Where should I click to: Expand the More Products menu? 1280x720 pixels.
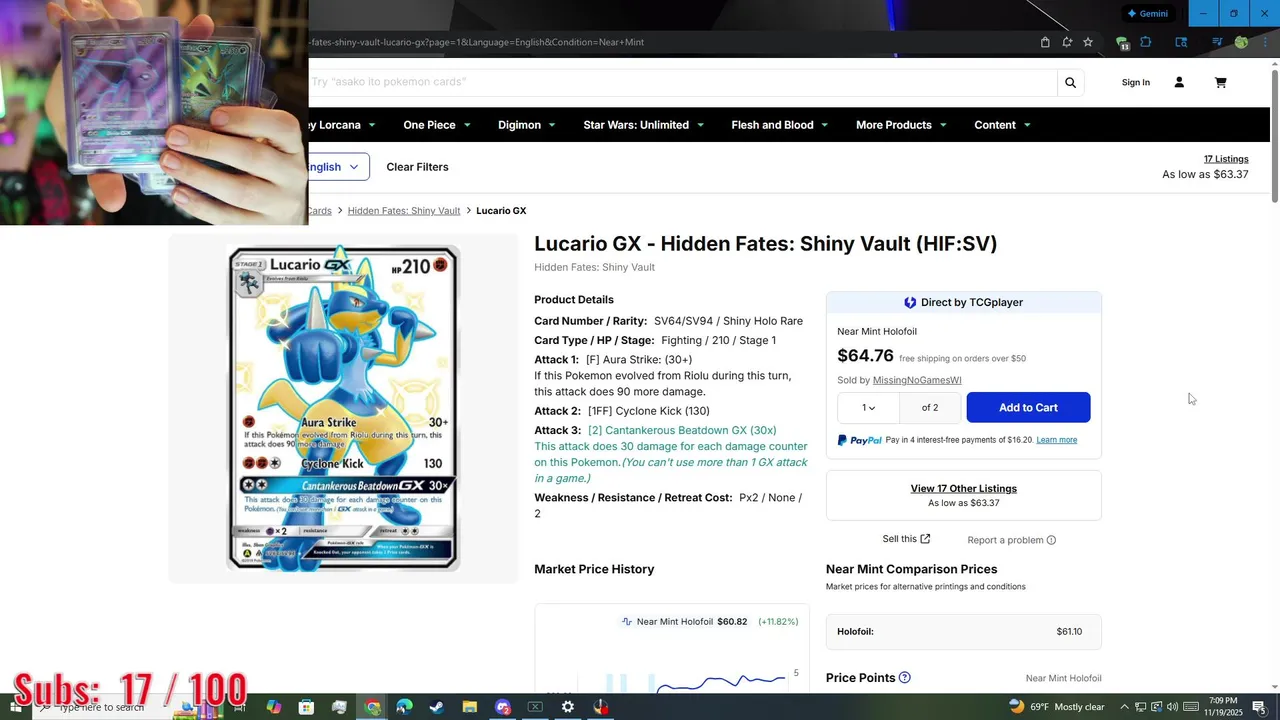point(903,125)
